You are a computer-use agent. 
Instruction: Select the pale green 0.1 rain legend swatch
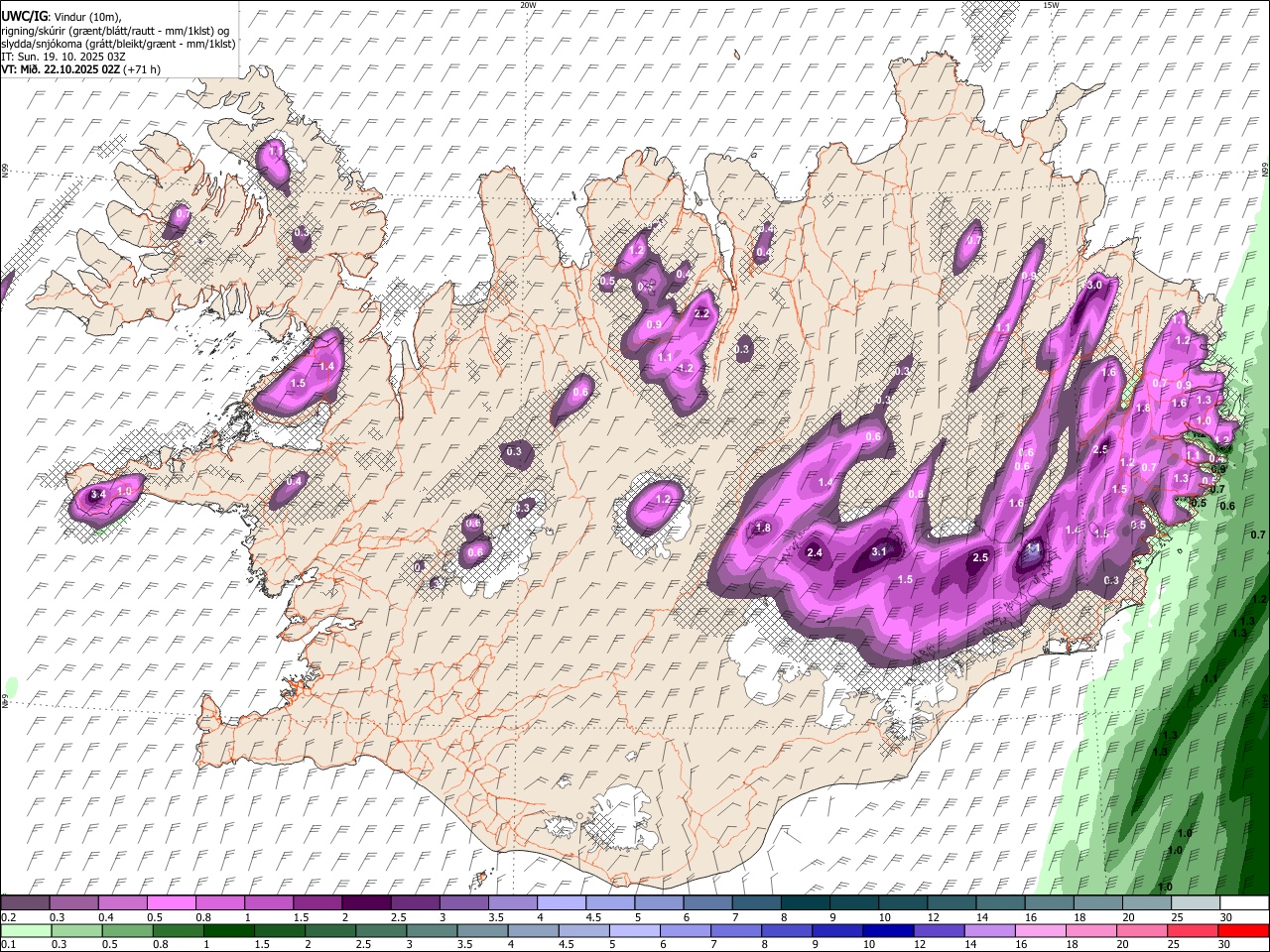(x=26, y=930)
